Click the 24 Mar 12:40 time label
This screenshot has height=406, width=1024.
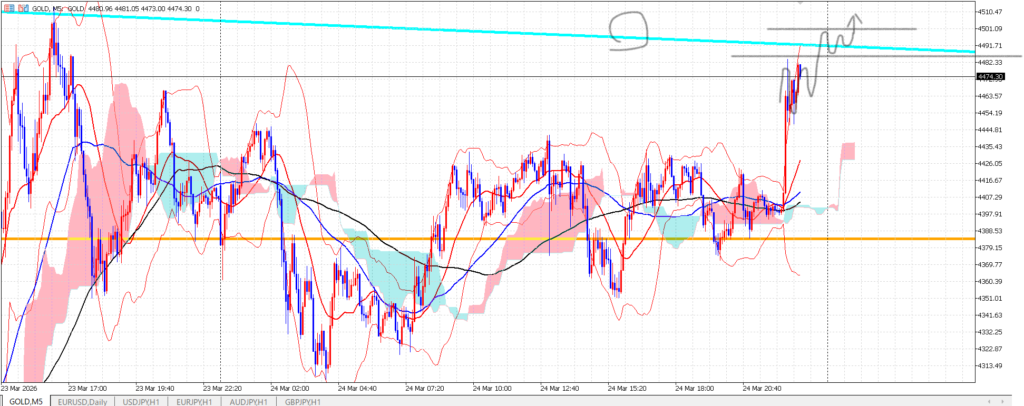[561, 387]
